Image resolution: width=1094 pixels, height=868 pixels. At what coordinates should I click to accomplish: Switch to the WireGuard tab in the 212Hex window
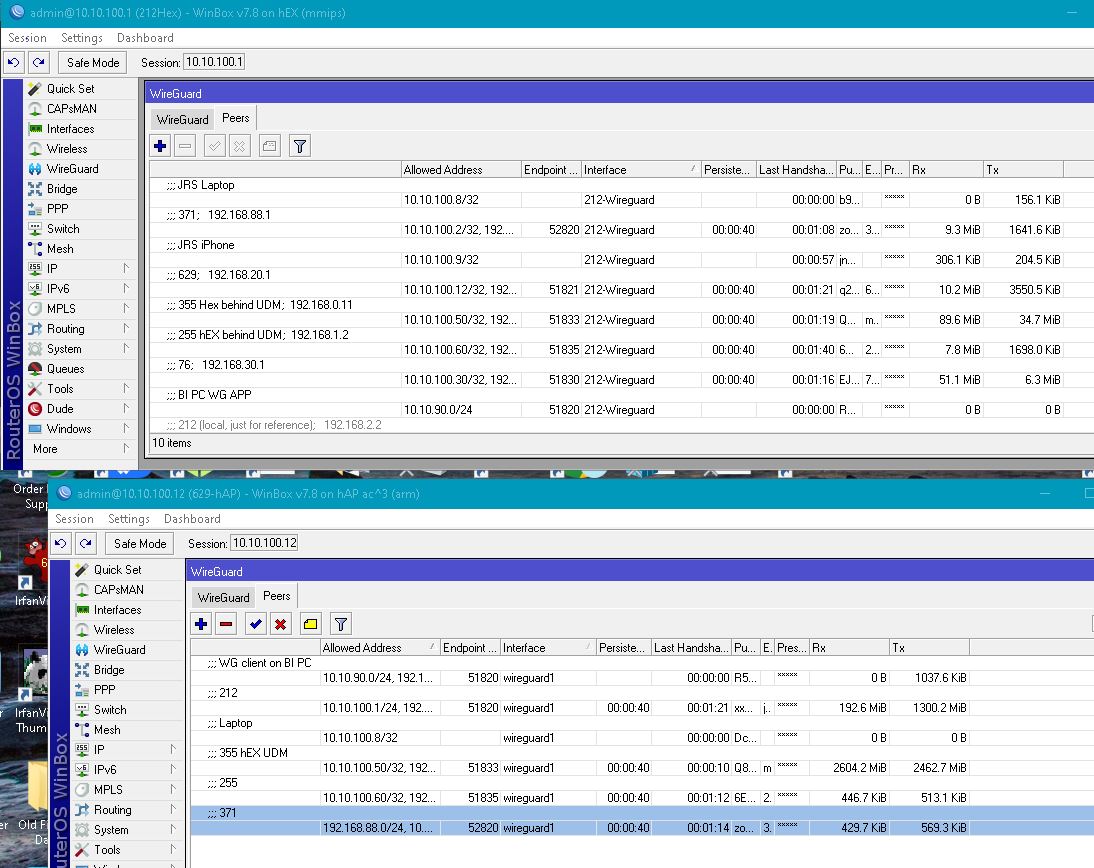[182, 119]
